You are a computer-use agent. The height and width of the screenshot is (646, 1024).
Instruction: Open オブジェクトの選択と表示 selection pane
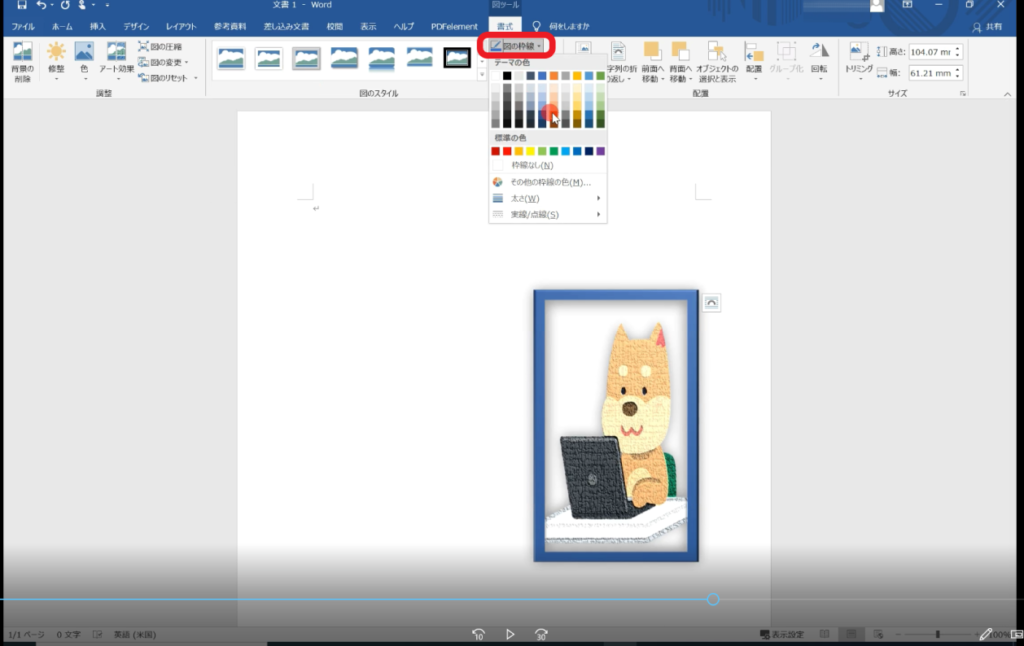click(x=716, y=52)
